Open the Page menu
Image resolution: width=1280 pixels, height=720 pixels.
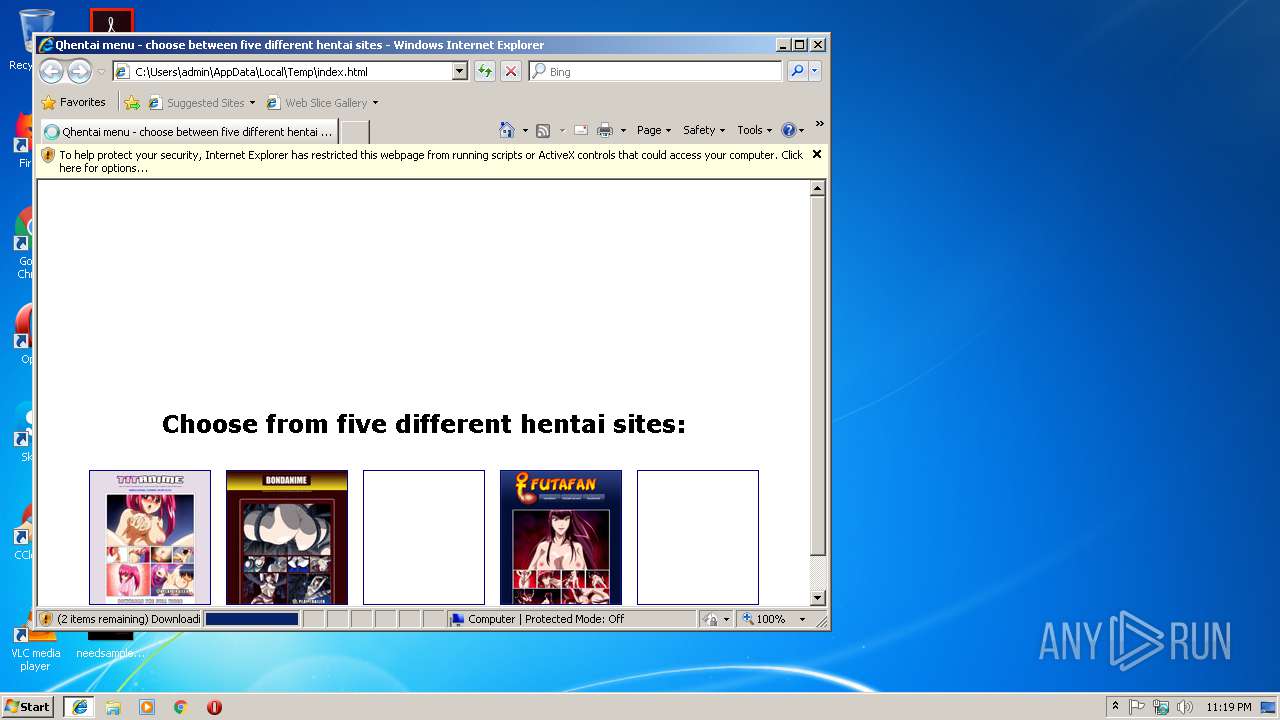654,130
